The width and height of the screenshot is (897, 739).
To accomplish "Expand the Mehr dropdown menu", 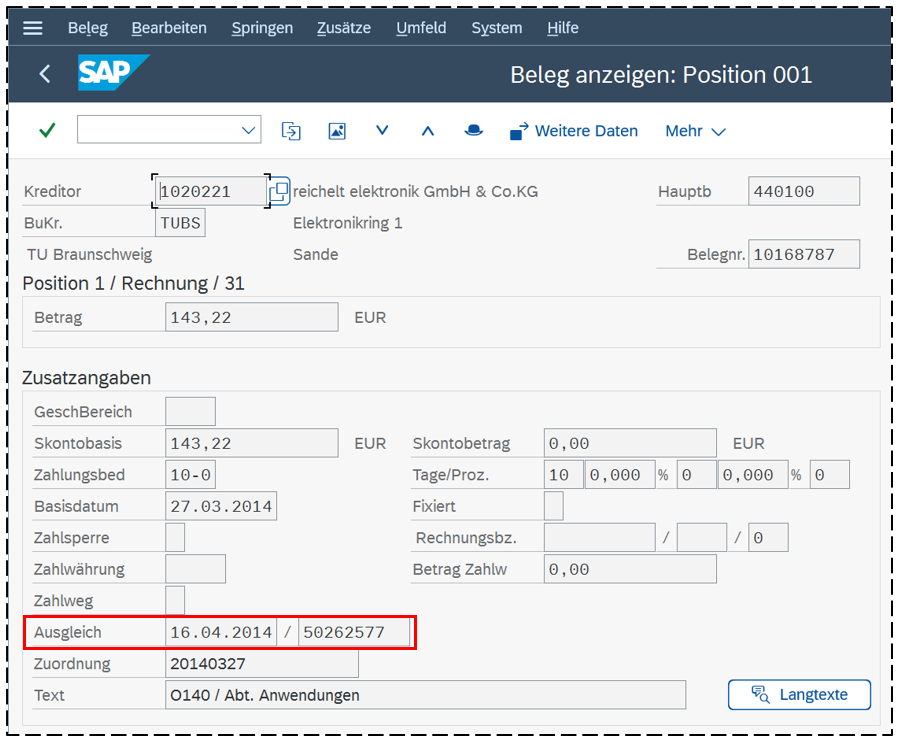I will coord(695,131).
